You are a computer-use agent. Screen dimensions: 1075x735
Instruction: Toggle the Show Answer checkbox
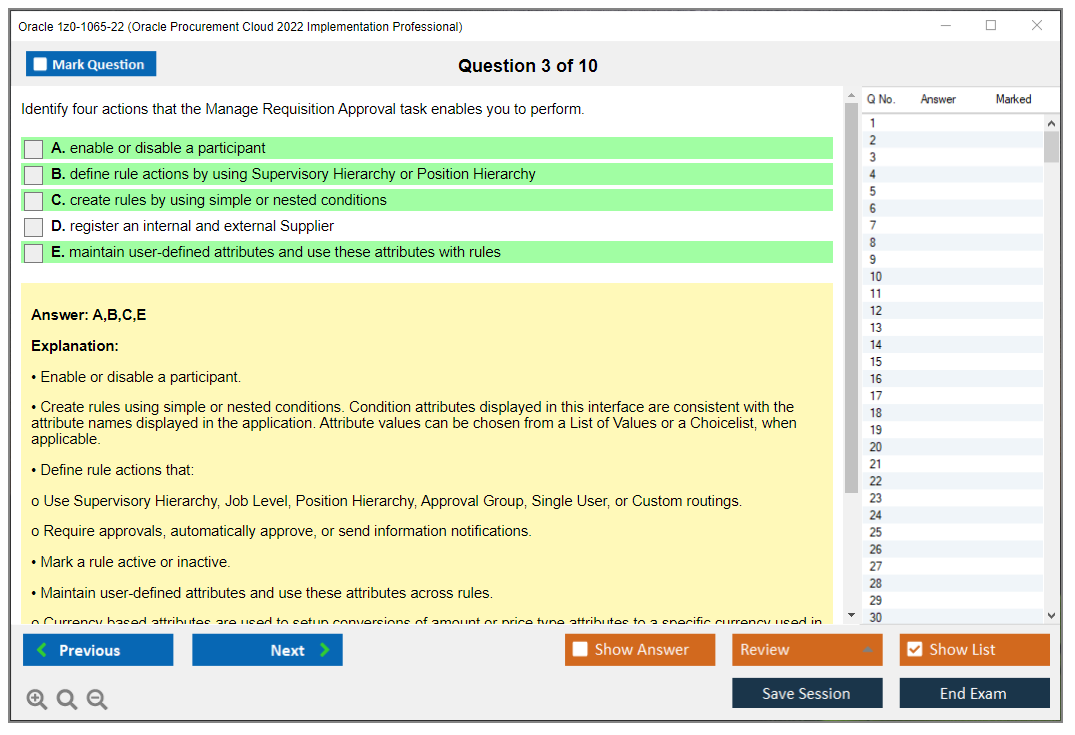(x=580, y=650)
